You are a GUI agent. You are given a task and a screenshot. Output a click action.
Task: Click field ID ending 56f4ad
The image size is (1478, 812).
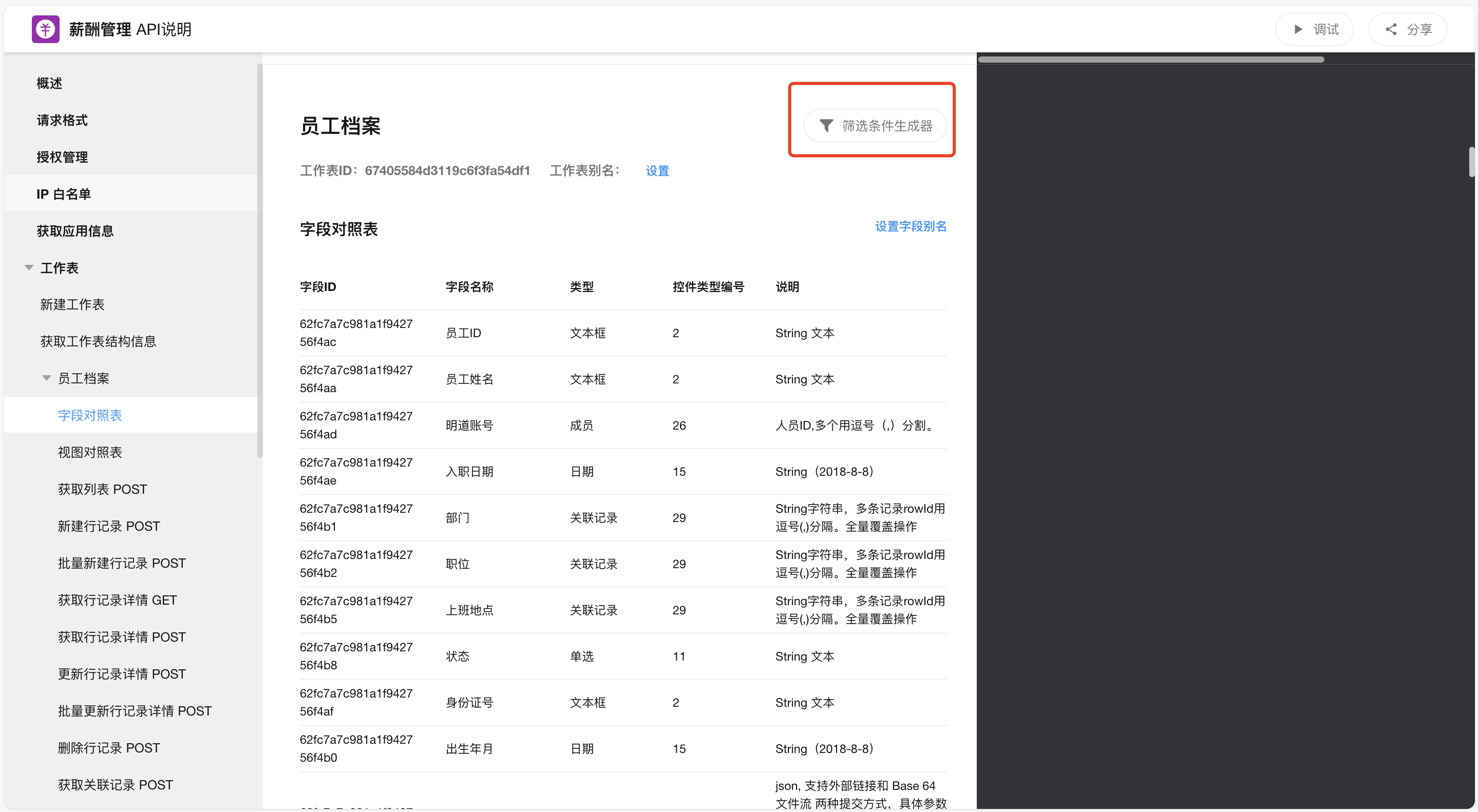point(356,426)
